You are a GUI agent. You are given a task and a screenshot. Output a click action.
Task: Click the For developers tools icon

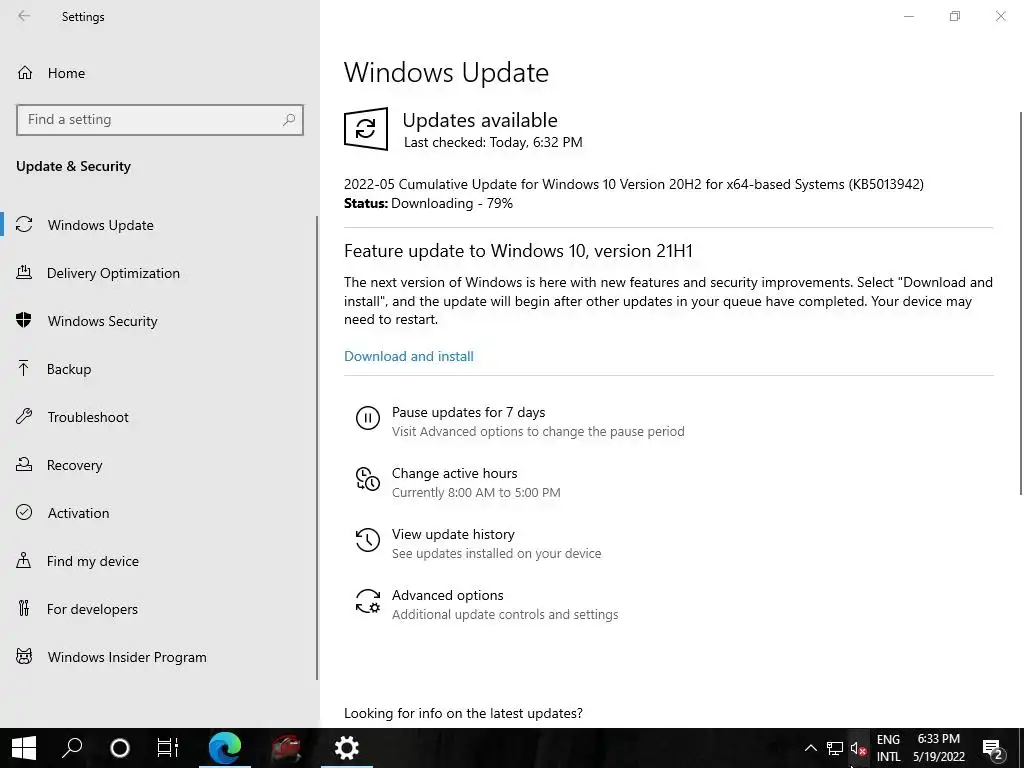(x=24, y=608)
